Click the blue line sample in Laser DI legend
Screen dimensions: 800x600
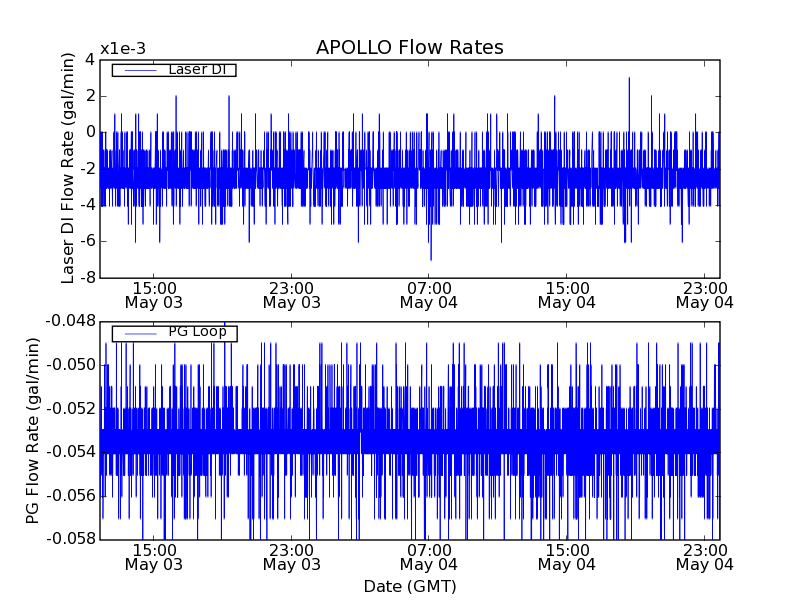coord(138,70)
